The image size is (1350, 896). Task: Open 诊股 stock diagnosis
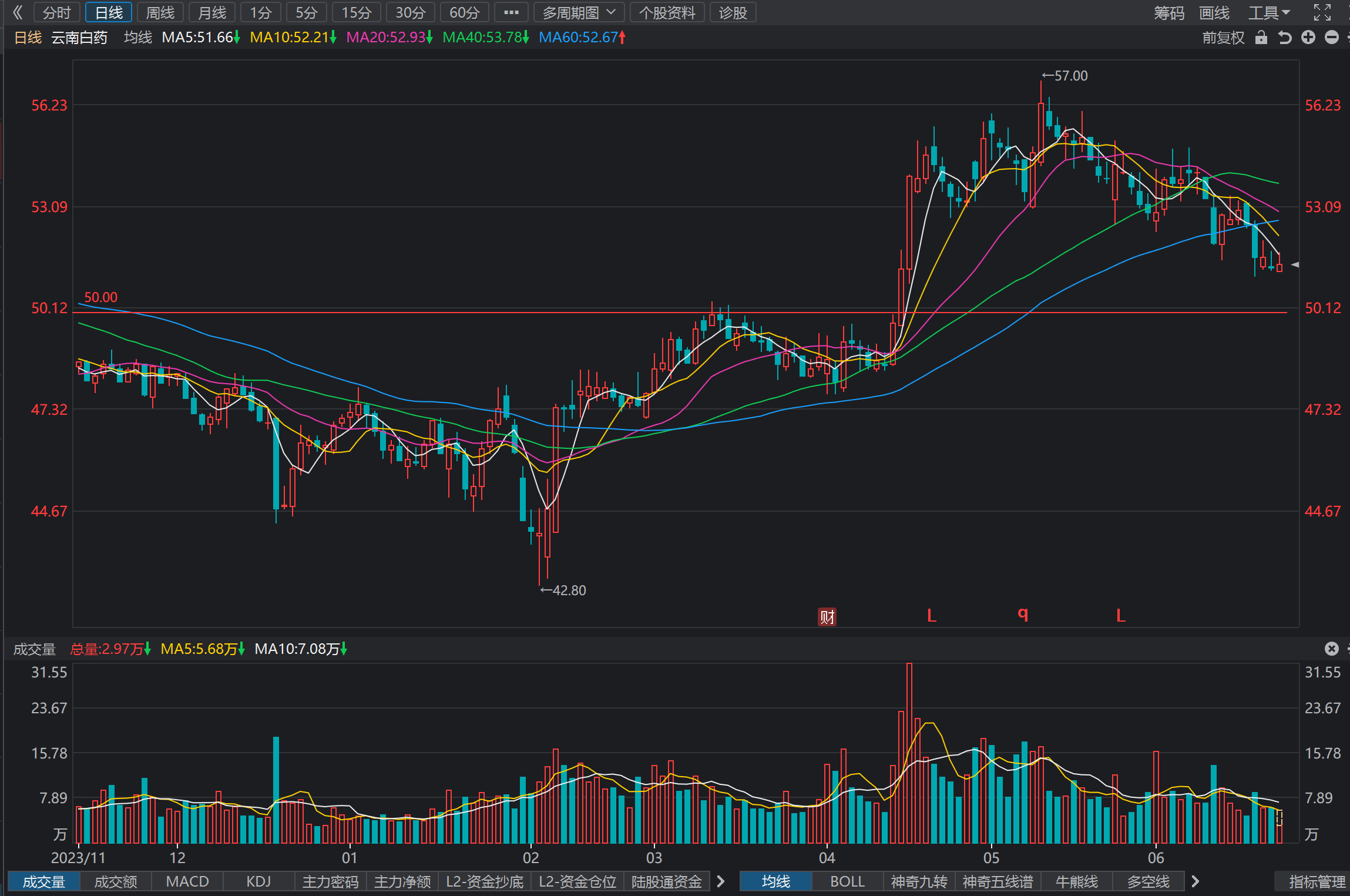[733, 12]
